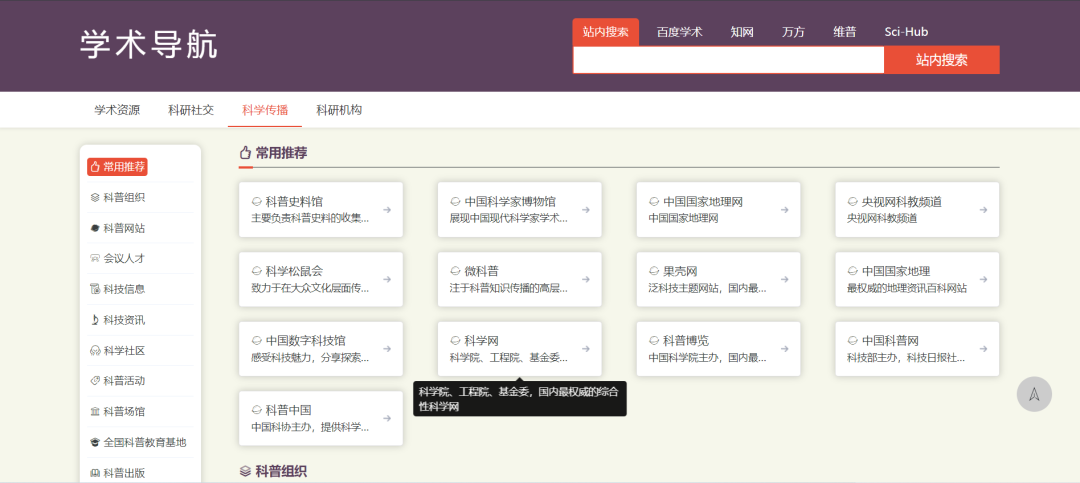Click arrow icon on 科普史料馆 card

387,209
